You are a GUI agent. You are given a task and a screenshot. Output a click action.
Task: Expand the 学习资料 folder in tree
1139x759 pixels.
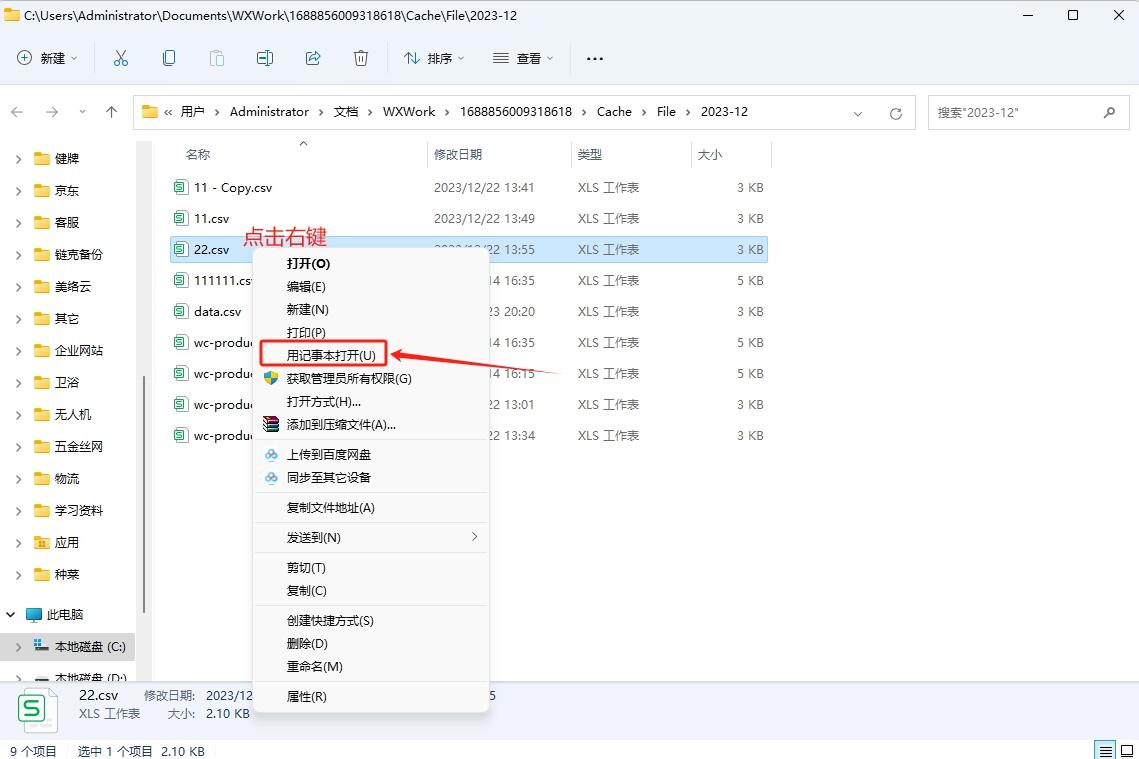[x=18, y=511]
